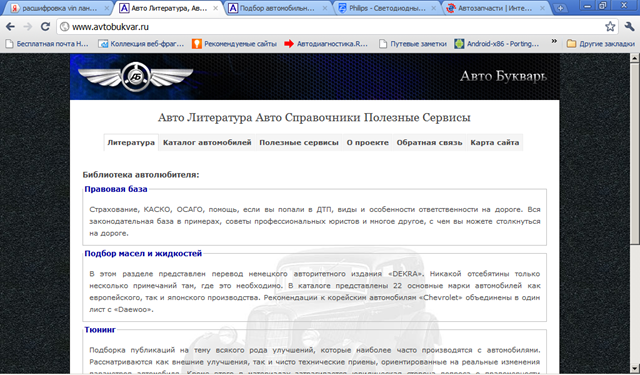Click the winged АБ site logo

136,76
